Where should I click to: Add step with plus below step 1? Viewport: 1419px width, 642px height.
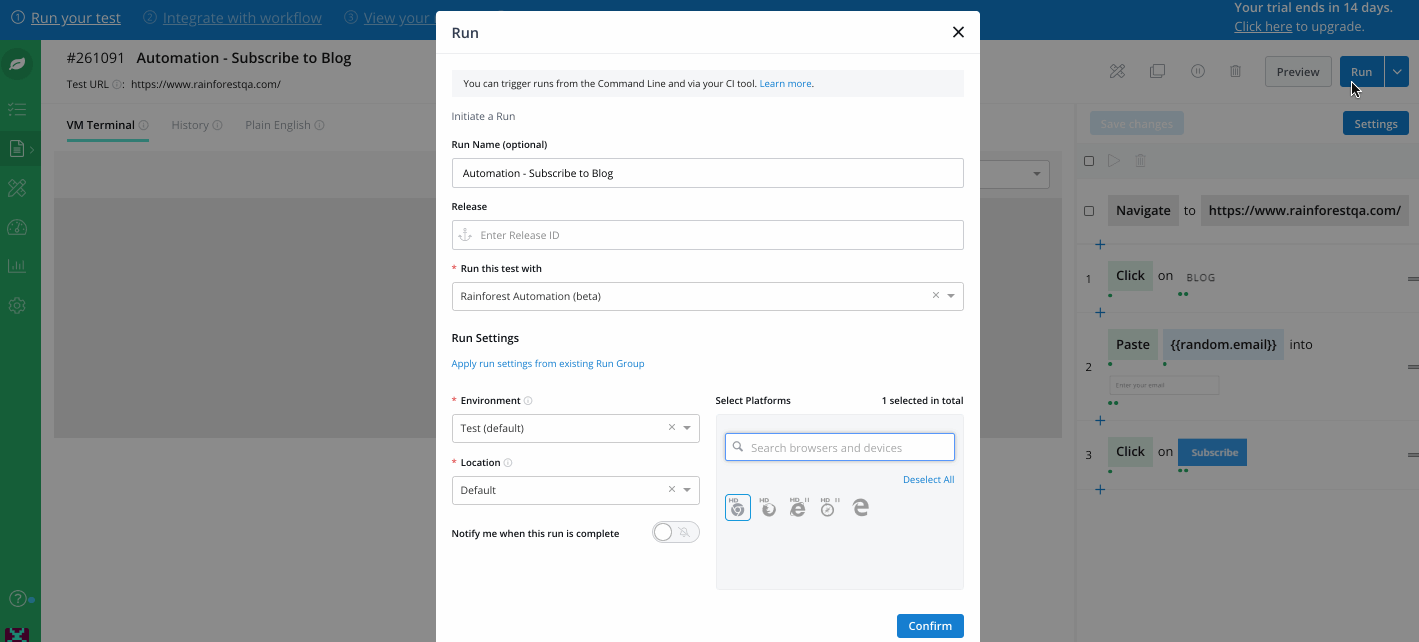click(x=1100, y=312)
